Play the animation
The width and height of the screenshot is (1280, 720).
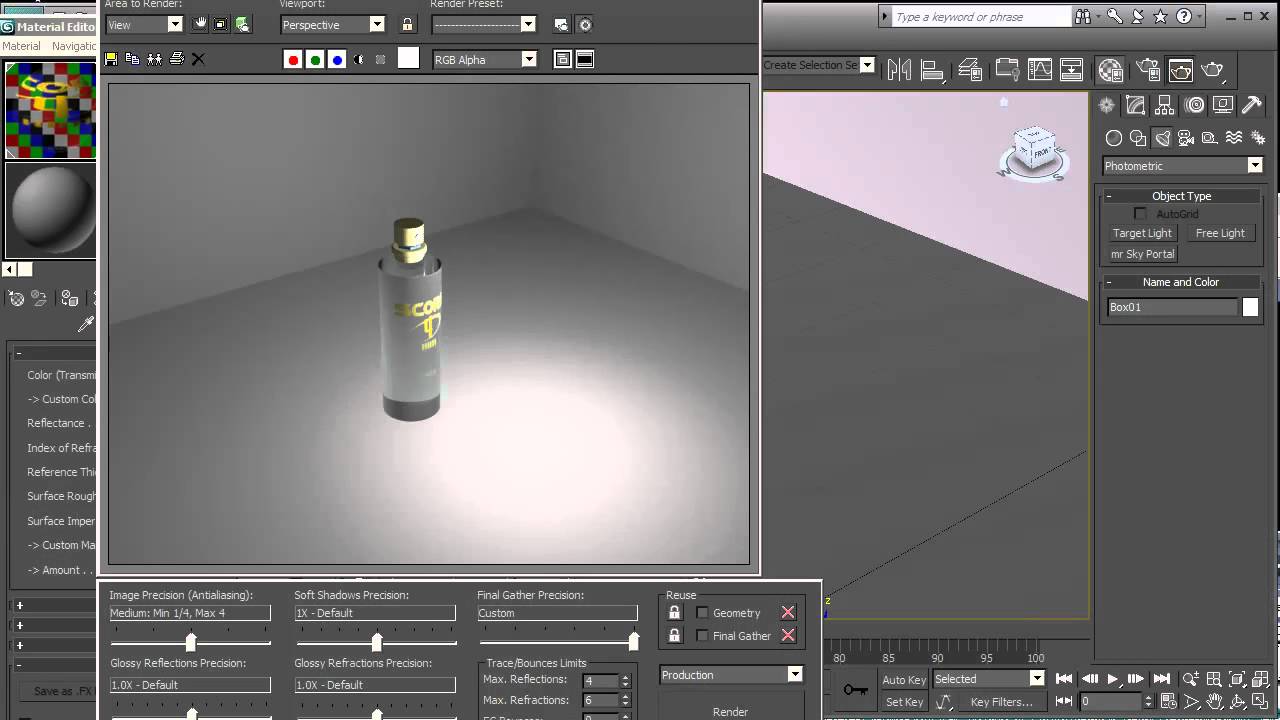[1112, 679]
